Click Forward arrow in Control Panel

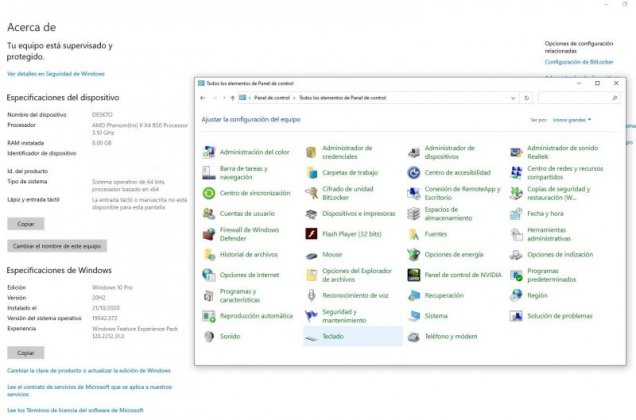(215, 98)
